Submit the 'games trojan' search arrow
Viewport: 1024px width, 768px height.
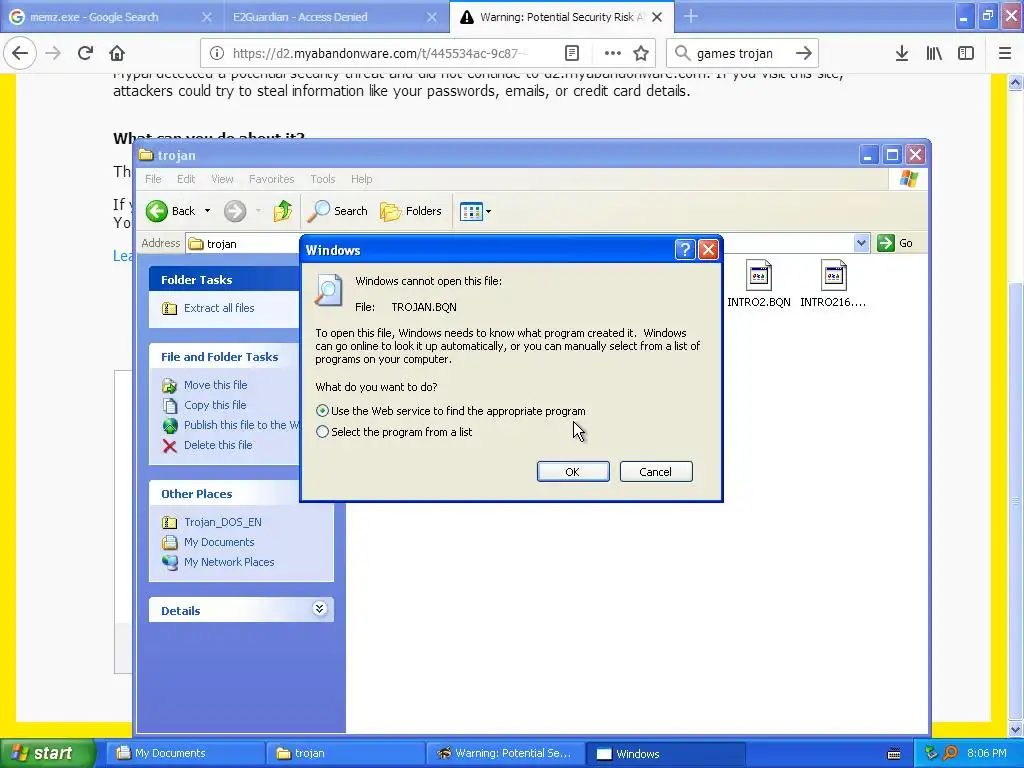[804, 53]
